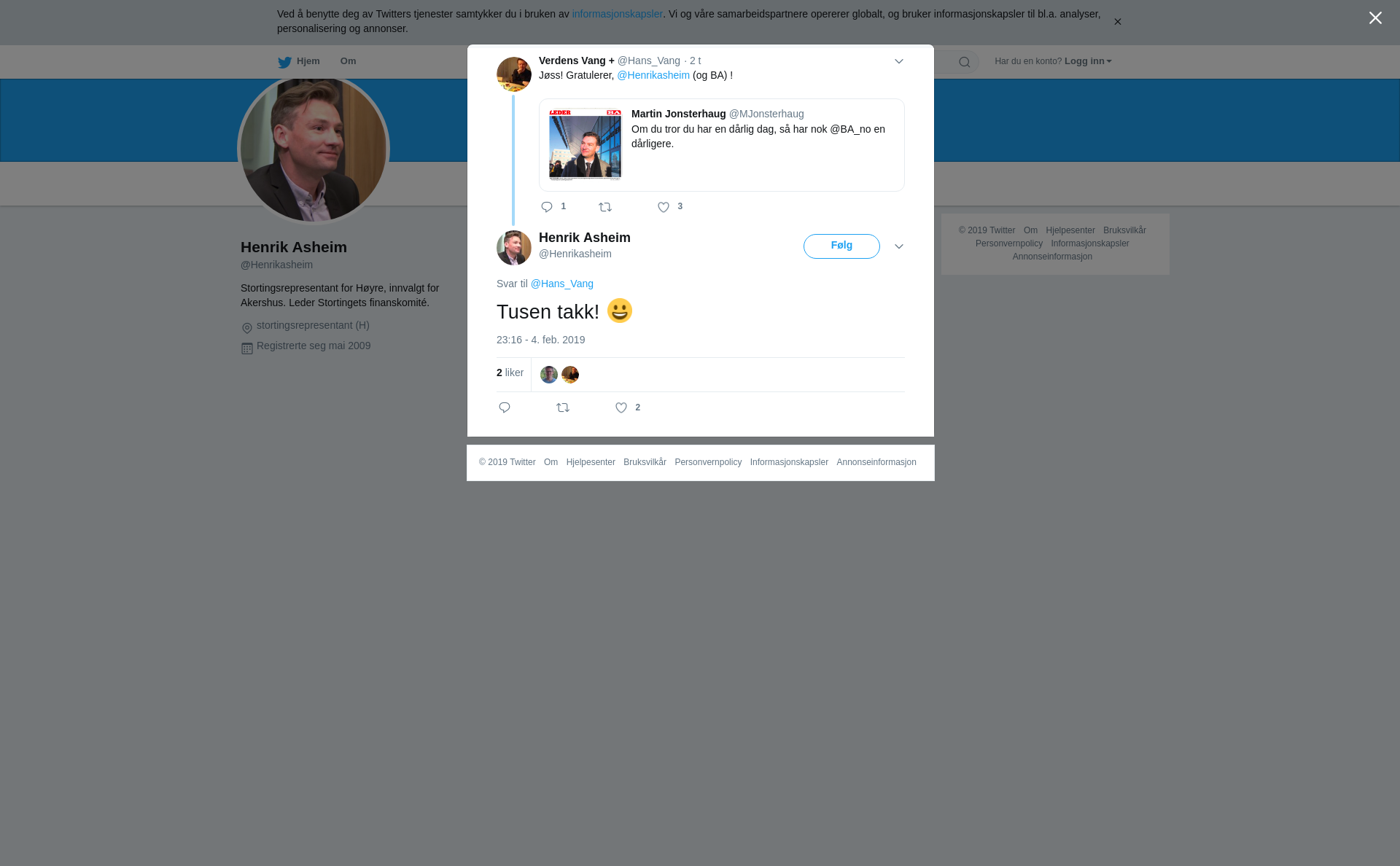Follow Henrik Asheim with the Følg button
Viewport: 1400px width, 866px height.
click(841, 246)
